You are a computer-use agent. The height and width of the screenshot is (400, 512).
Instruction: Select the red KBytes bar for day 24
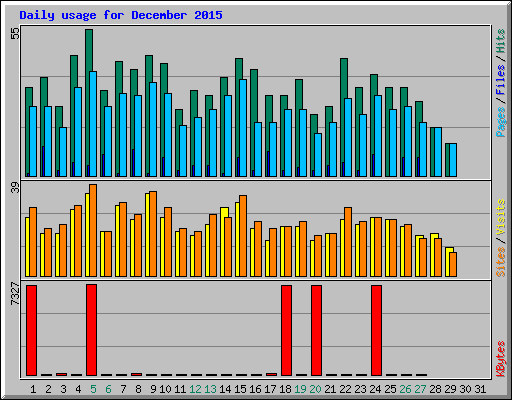pos(376,330)
